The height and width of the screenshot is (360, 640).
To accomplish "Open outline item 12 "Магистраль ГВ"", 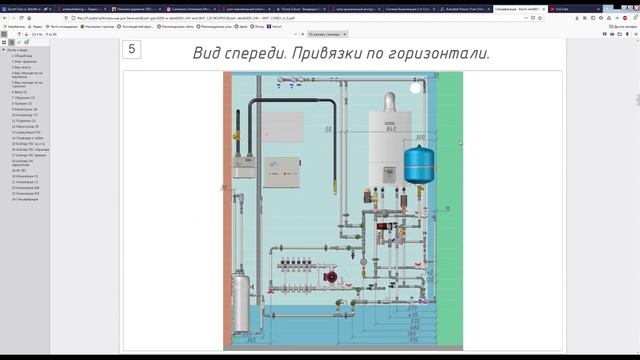I will point(25,127).
